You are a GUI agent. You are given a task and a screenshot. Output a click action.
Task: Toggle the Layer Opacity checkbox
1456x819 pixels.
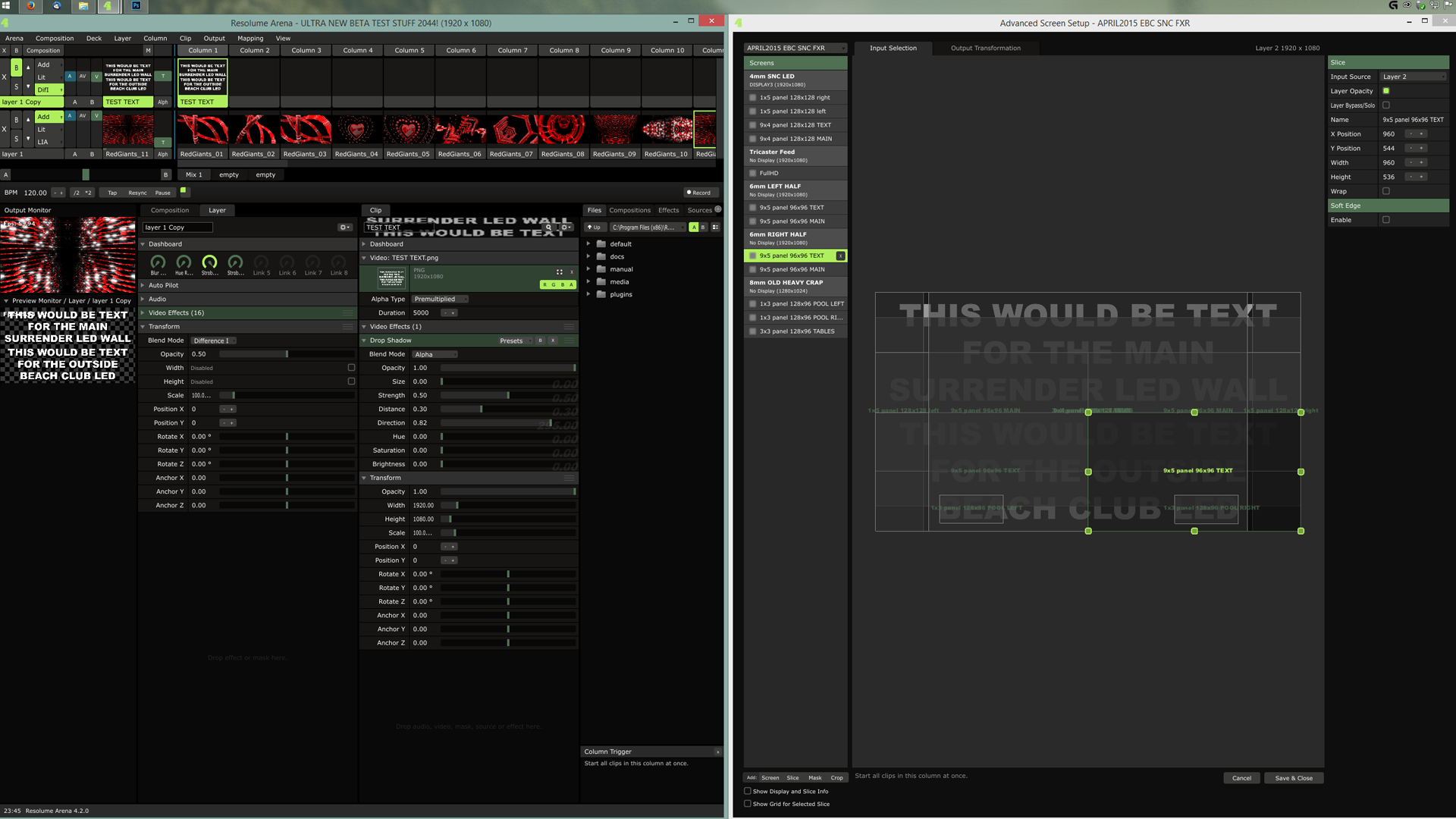tap(1386, 91)
